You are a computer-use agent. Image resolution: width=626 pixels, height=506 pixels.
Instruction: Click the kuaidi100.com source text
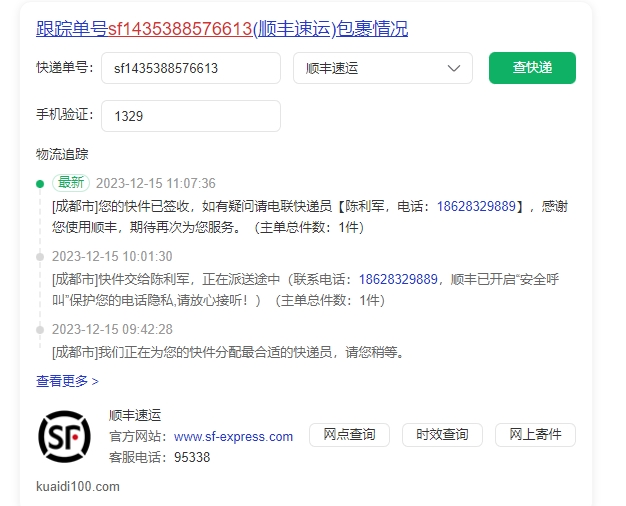coord(78,486)
